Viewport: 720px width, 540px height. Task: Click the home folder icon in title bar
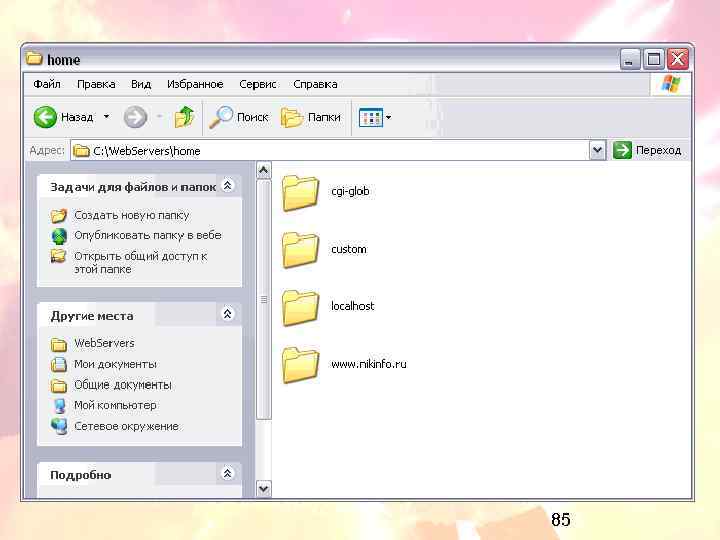coord(34,58)
